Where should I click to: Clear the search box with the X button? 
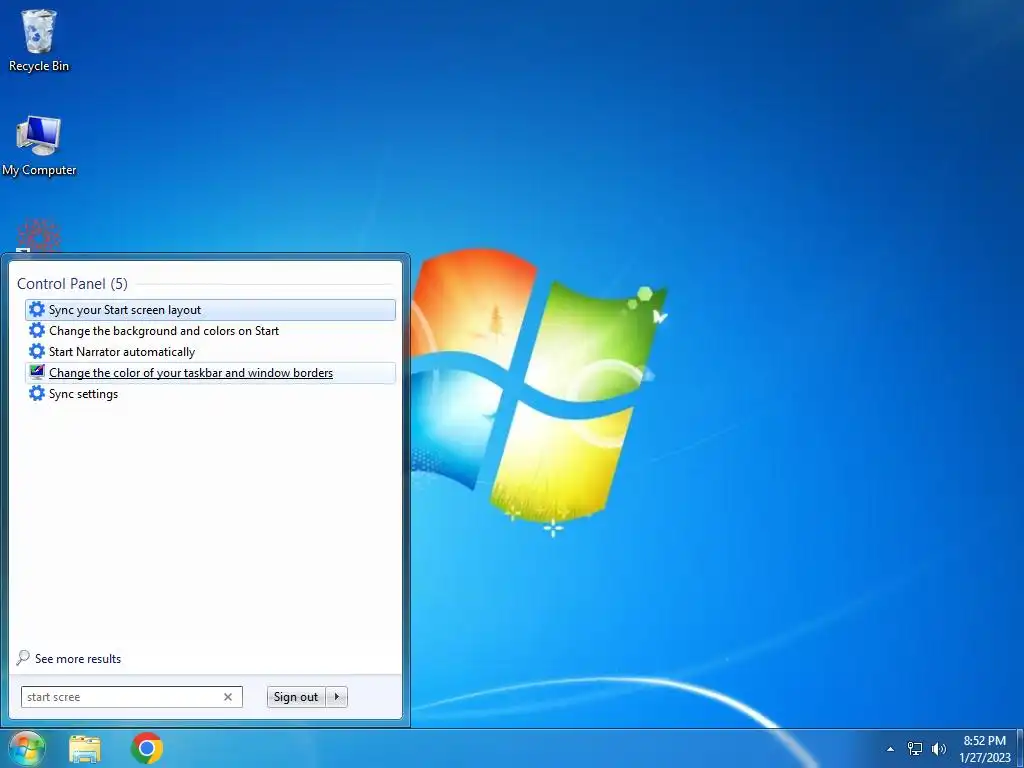point(228,697)
